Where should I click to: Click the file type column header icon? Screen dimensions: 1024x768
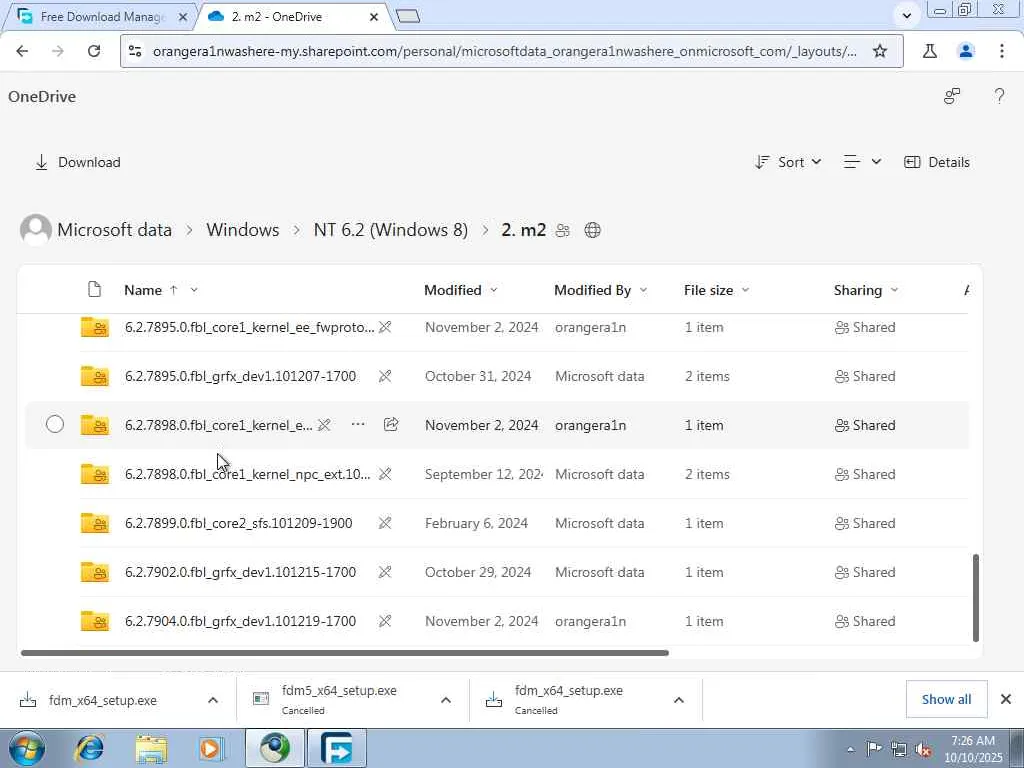click(x=95, y=290)
